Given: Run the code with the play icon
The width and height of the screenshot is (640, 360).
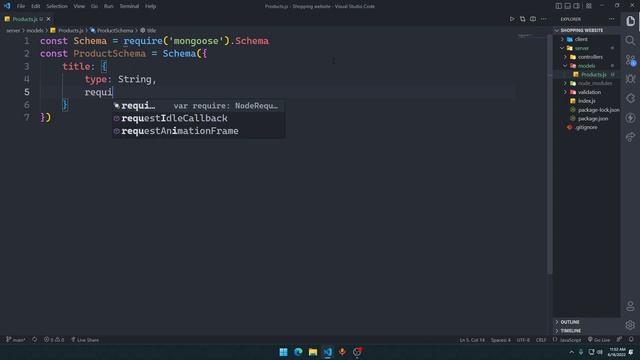Looking at the screenshot, I should click(x=512, y=19).
